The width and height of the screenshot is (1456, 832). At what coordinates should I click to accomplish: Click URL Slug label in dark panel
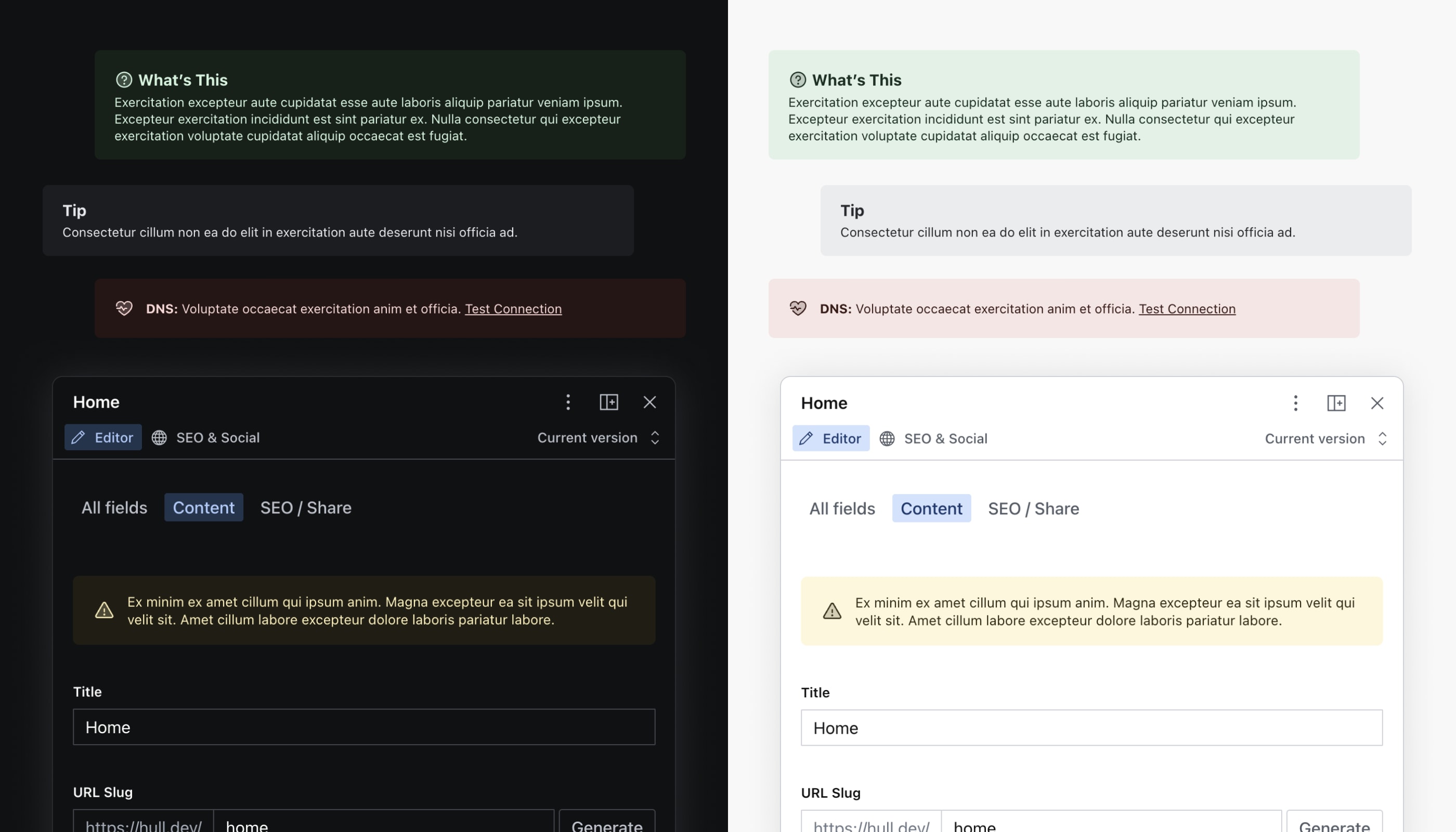click(x=103, y=792)
